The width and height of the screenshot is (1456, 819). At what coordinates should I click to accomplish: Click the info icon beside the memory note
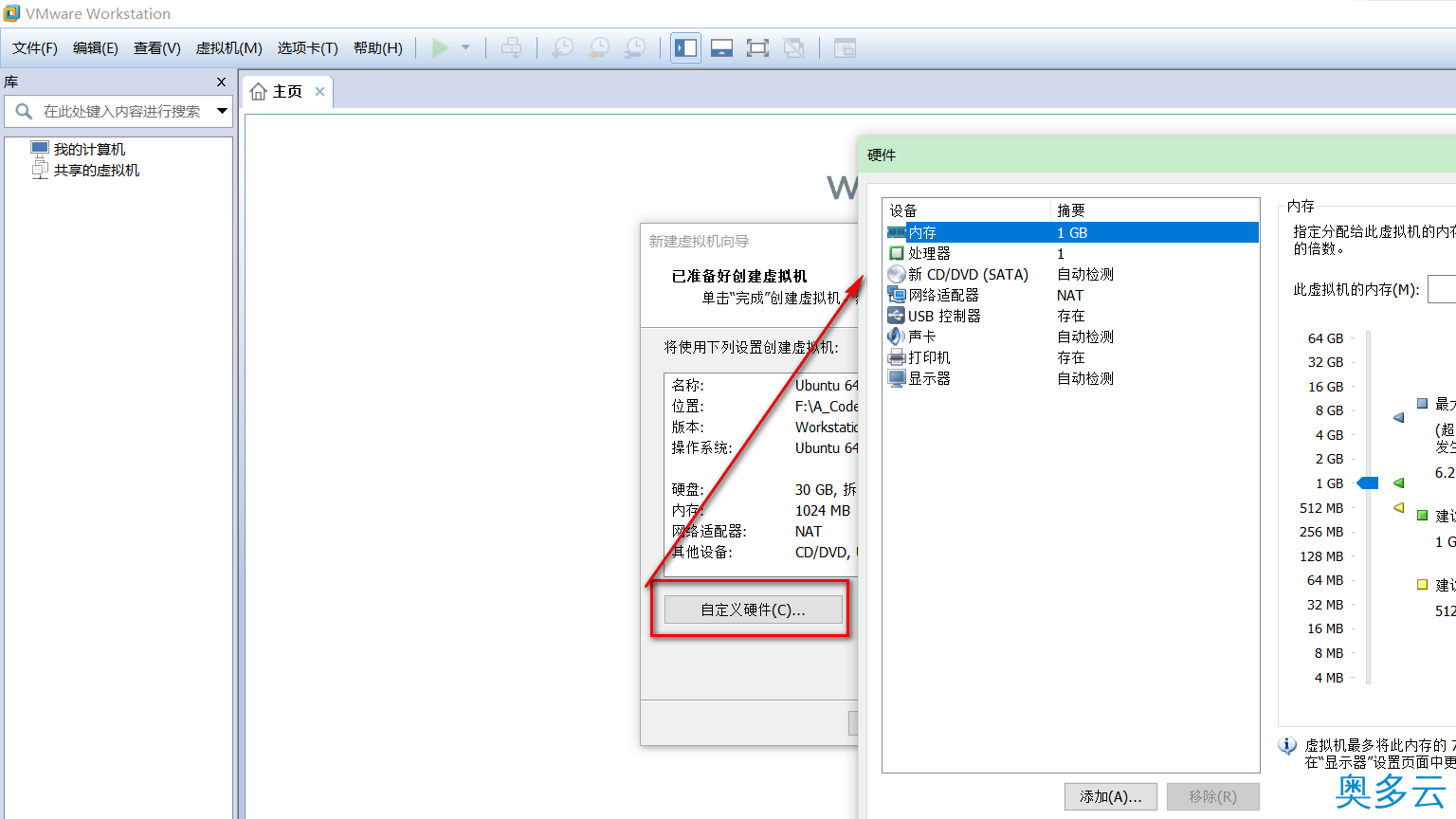pyautogui.click(x=1287, y=746)
